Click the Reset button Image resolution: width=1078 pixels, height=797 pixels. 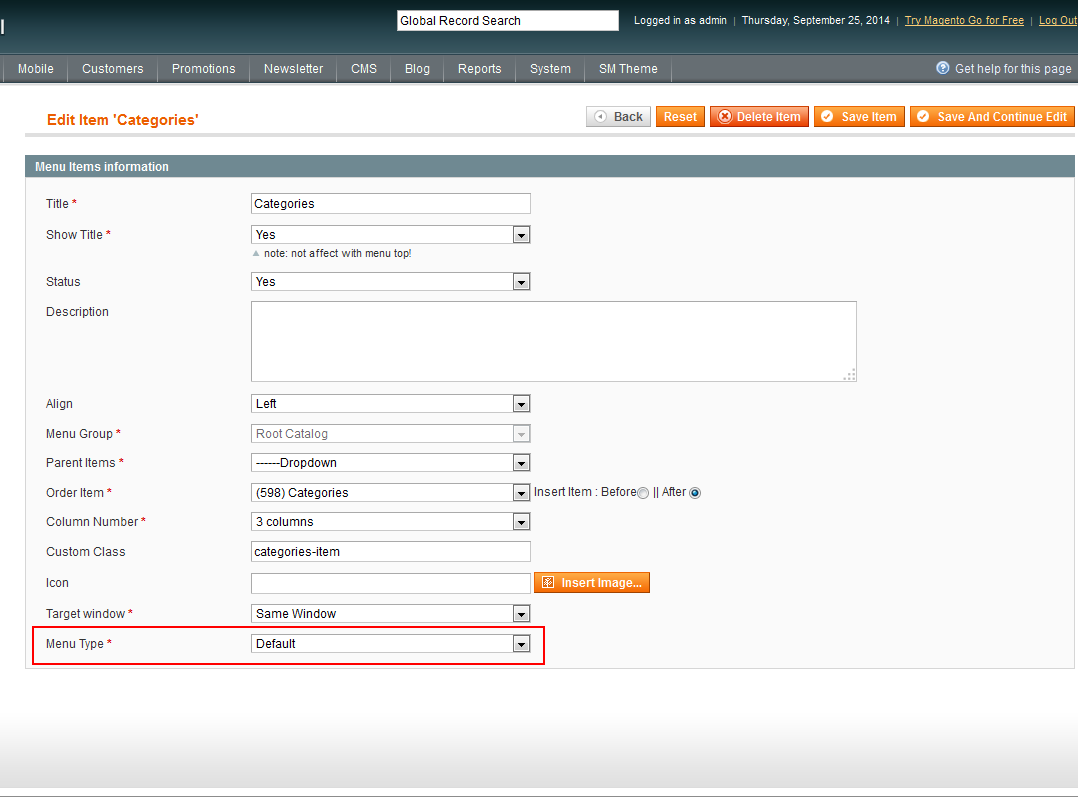tap(680, 117)
